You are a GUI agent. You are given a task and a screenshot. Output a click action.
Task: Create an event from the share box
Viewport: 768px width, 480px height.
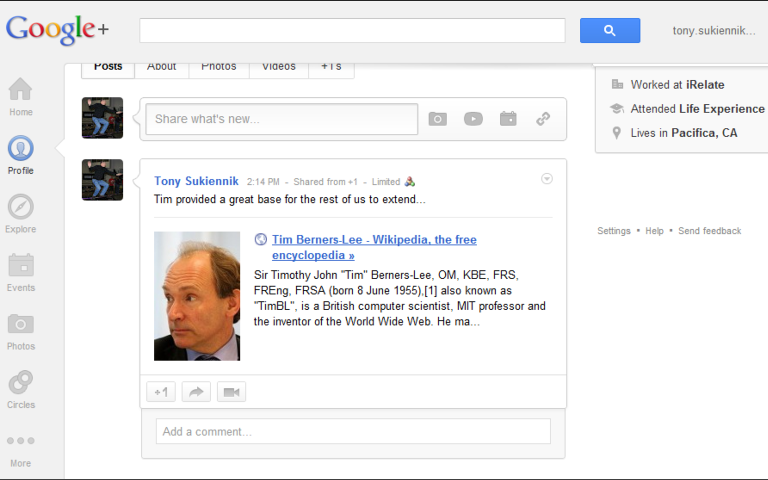[508, 119]
